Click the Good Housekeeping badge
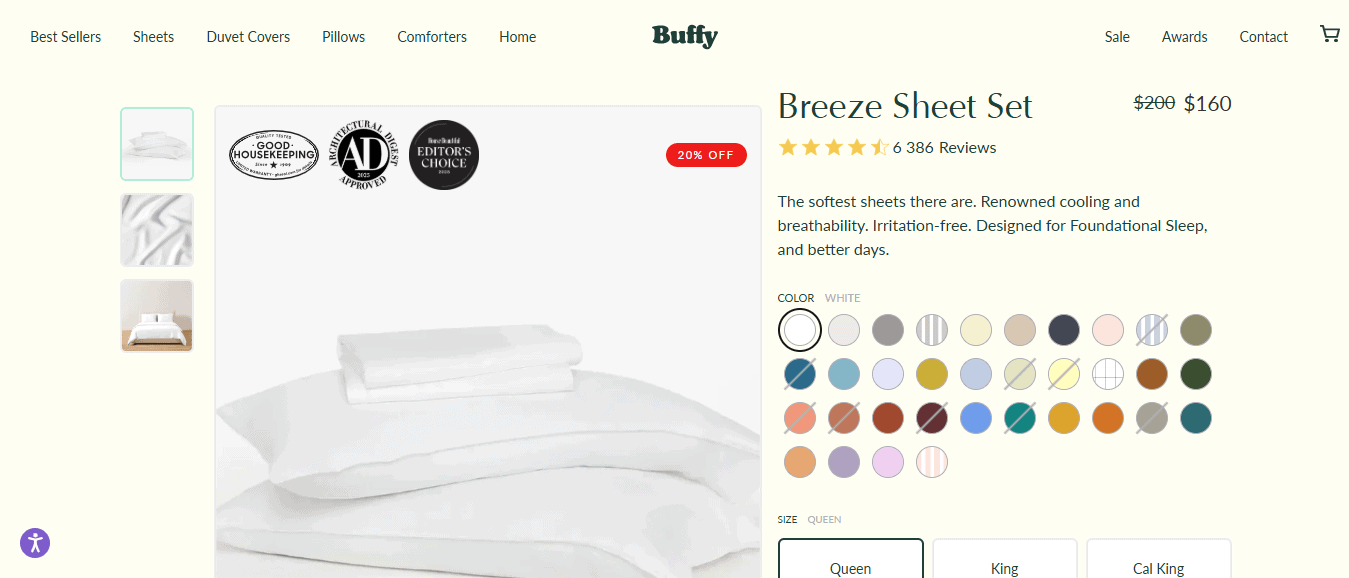The image size is (1349, 578). coord(274,153)
